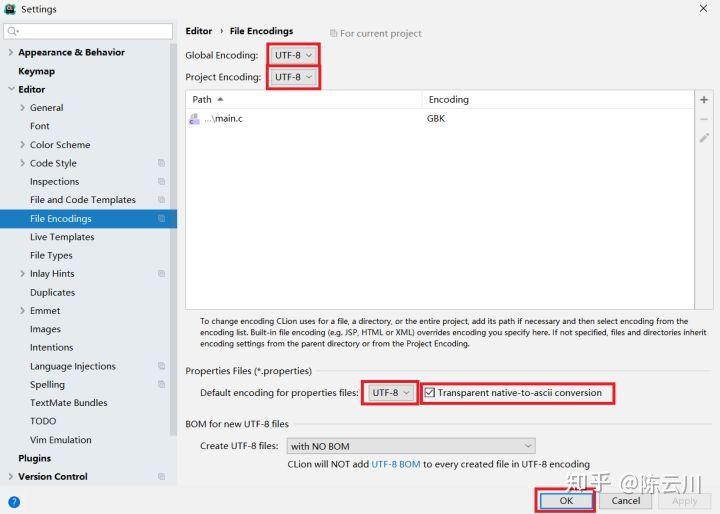Open the Global Encoding dropdown
720x514 pixels.
[293, 55]
